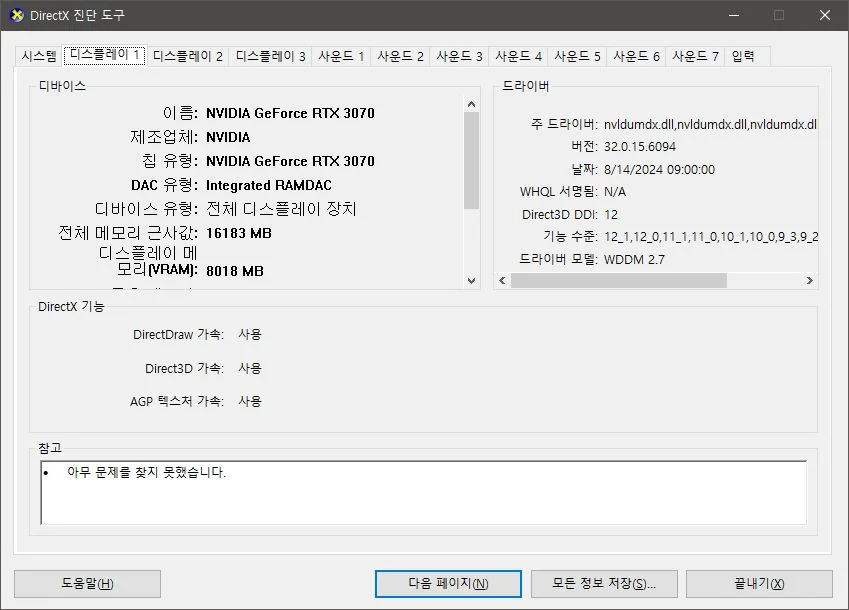This screenshot has height=610, width=849.
Task: Click the WHQL 서명됨 value N/A
Action: pos(615,192)
